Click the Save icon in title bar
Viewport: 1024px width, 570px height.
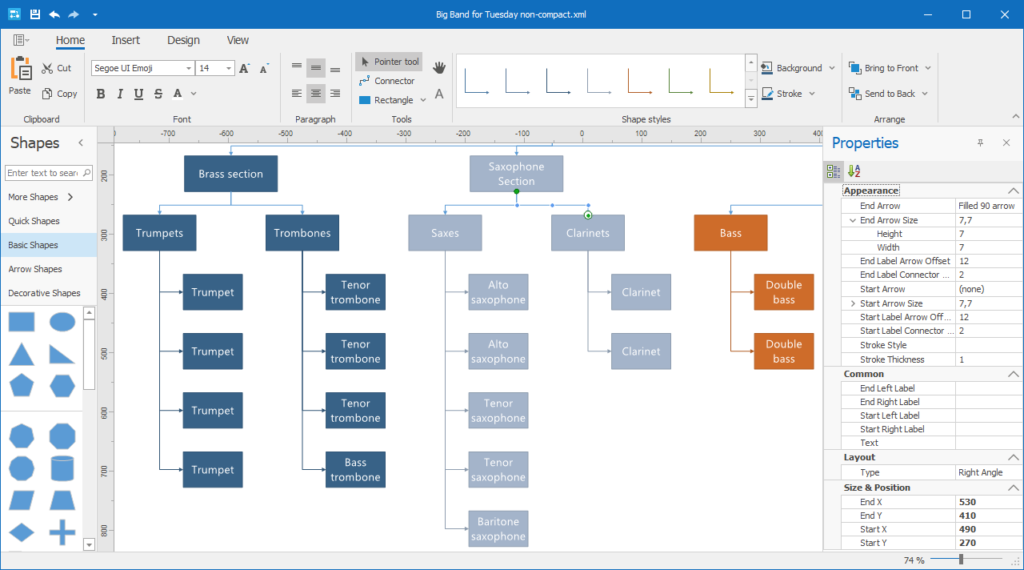click(x=35, y=15)
